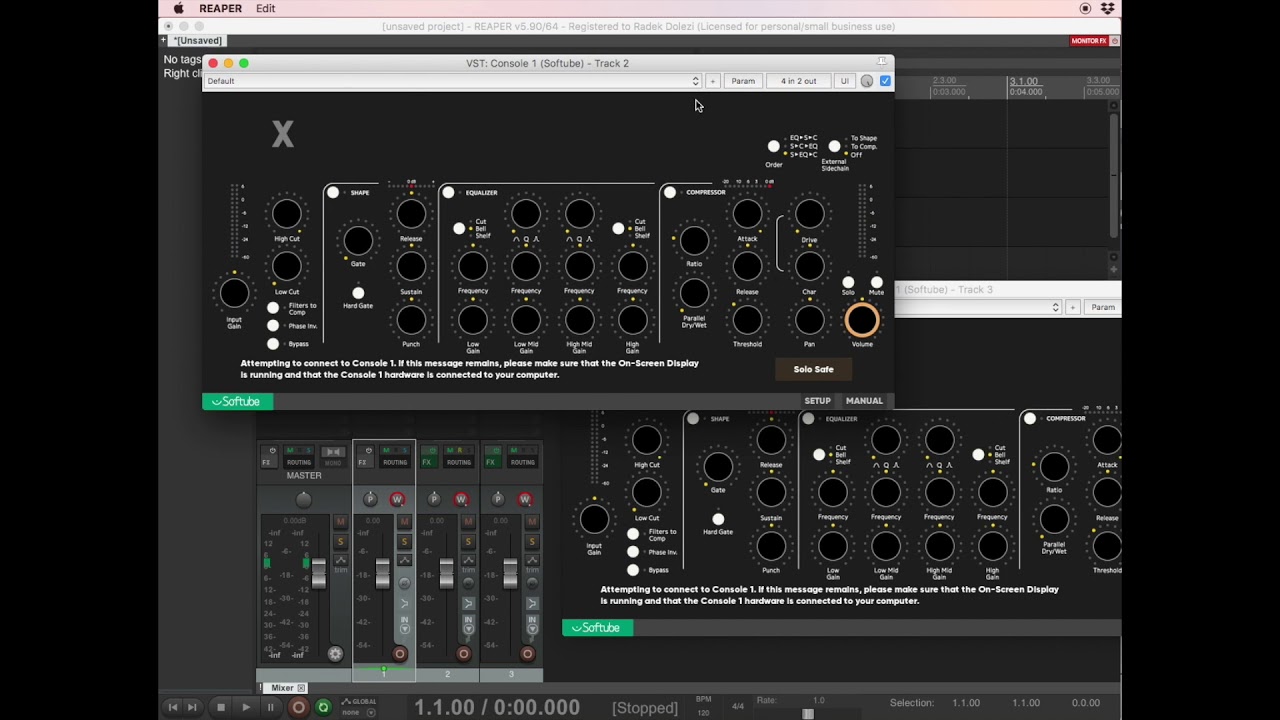The image size is (1280, 720).
Task: Click the Gate knob in Track 2 plugin
Action: pos(358,240)
